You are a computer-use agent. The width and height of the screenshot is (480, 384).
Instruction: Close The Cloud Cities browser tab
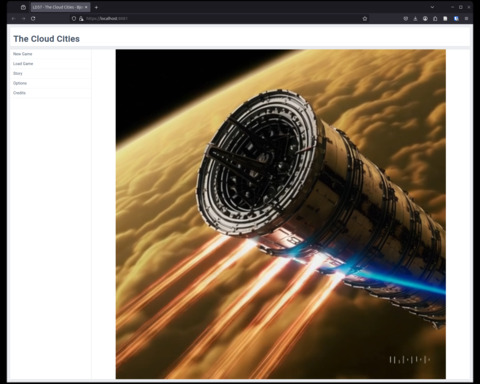point(86,7)
